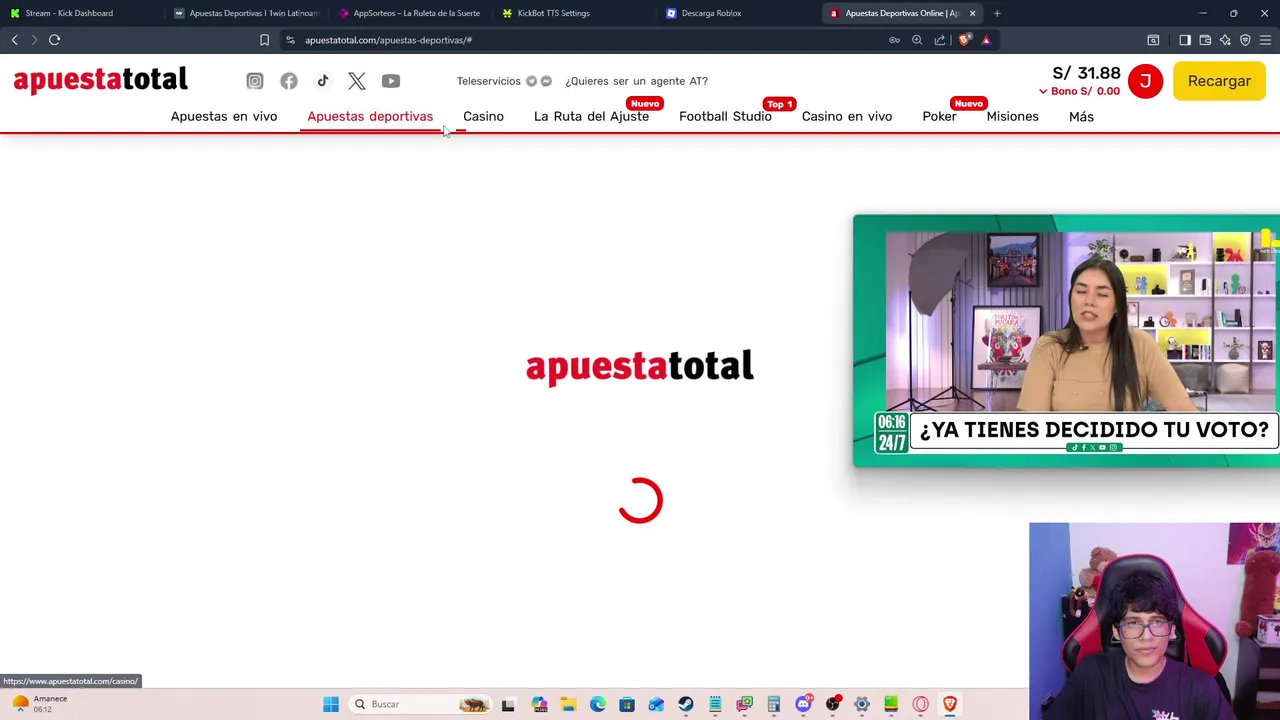Image resolution: width=1280 pixels, height=720 pixels.
Task: Open La Ruta del Ajuste section
Action: (591, 116)
